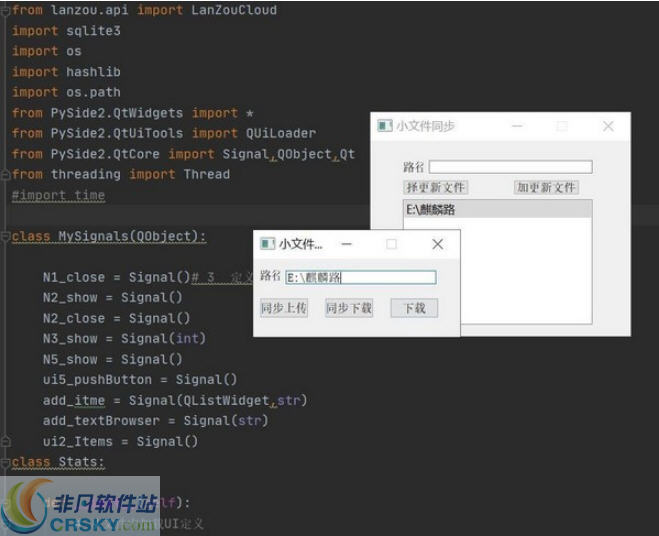Viewport: 659px width, 536px height.
Task: Click the add_itme signal line
Action: (x=175, y=400)
